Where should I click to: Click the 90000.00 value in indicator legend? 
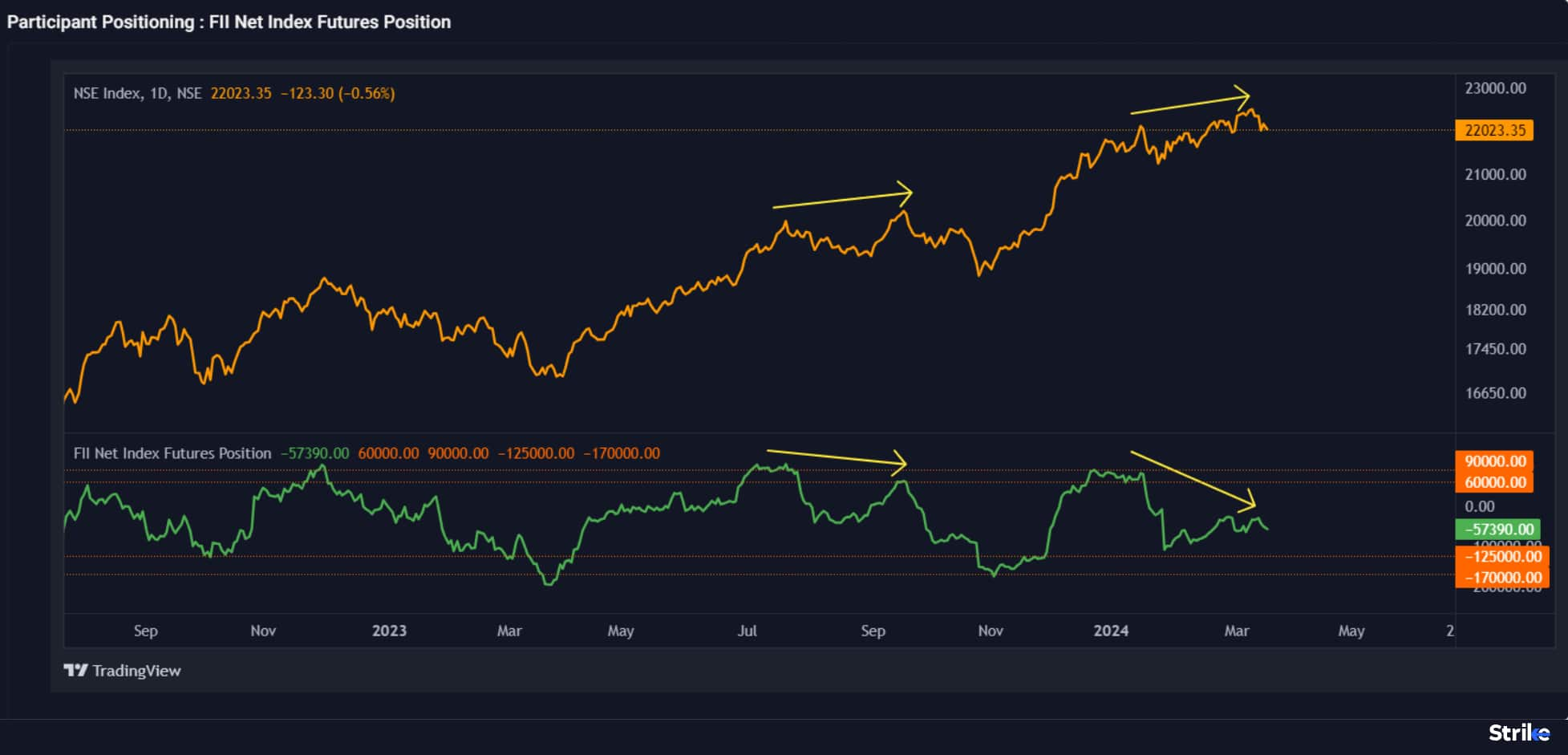[x=458, y=453]
